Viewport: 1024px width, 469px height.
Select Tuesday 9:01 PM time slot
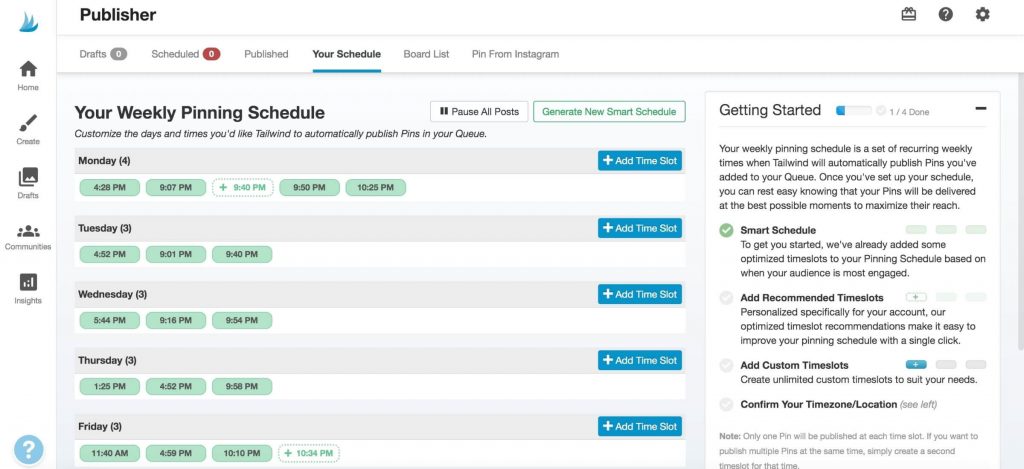pos(176,255)
